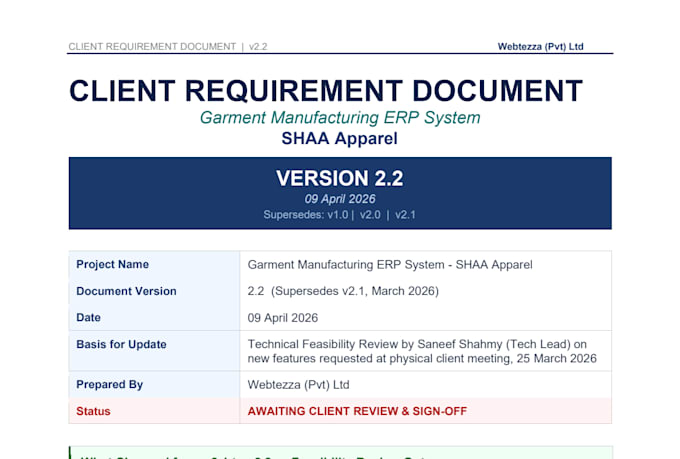
Task: Click the 'VERSION 2.2' banner text
Action: point(340,178)
